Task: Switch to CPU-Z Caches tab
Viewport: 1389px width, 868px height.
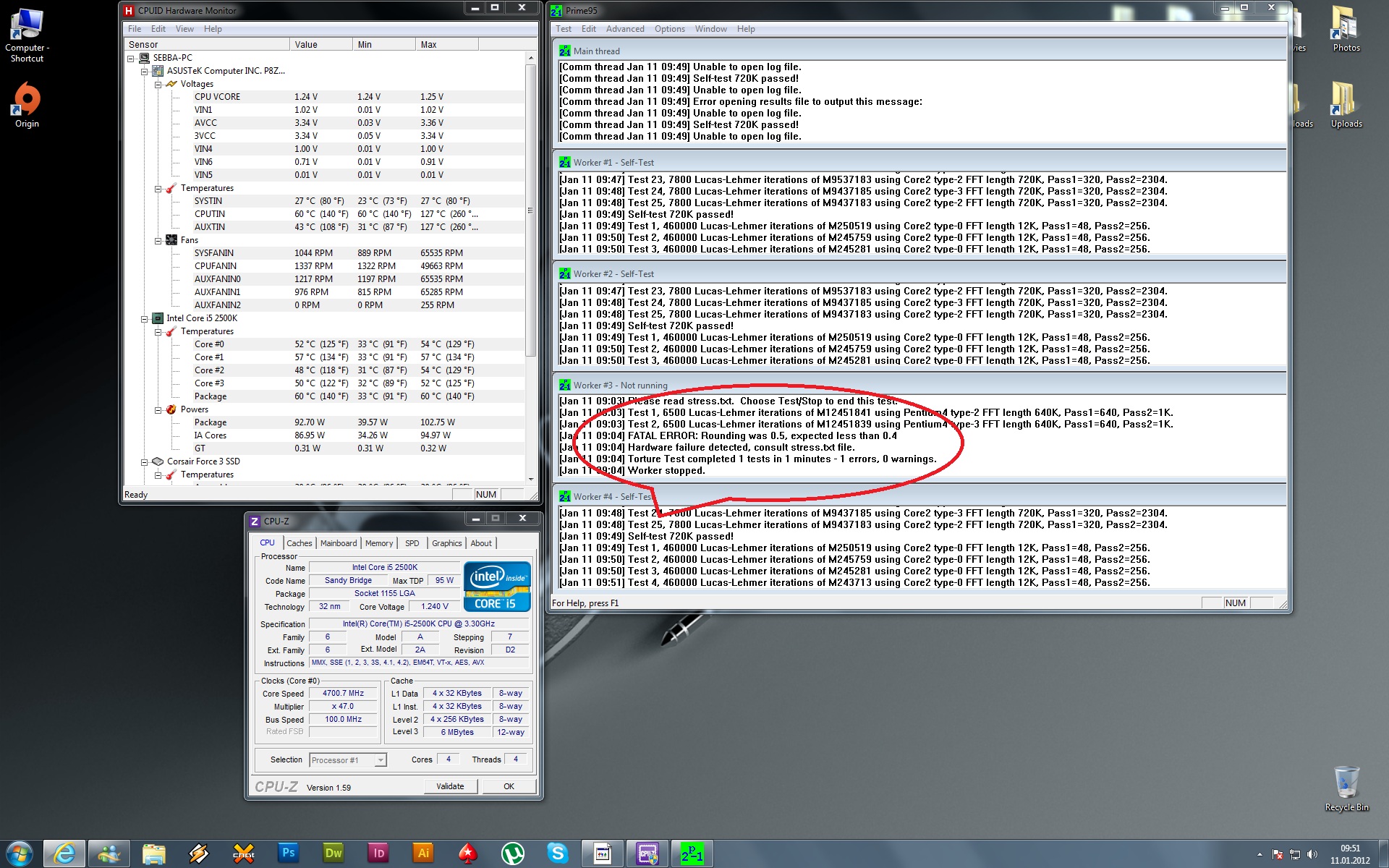Action: 300,543
